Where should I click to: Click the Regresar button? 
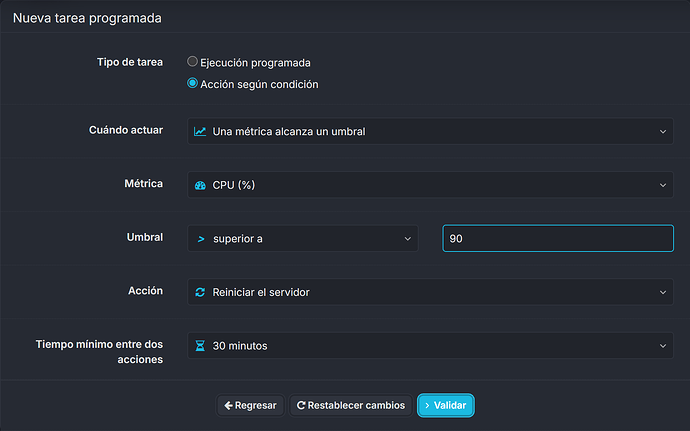coord(250,405)
